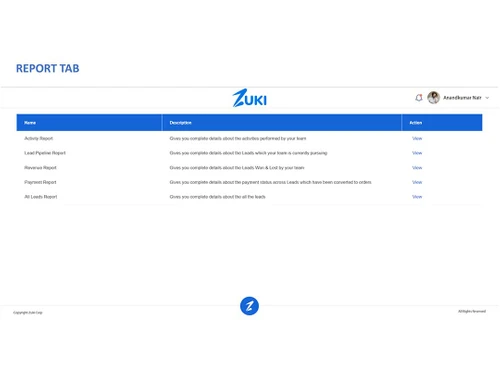Click the Copyright Zuki Corp footer text
The width and height of the screenshot is (500, 375).
click(28, 313)
